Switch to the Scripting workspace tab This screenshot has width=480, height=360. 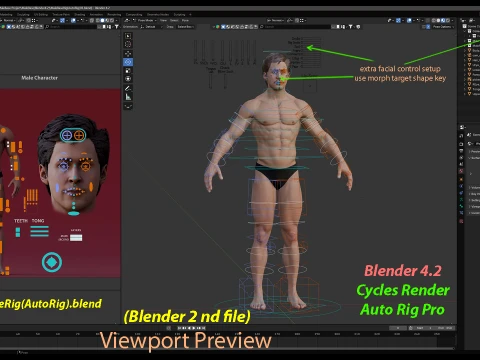(179, 15)
